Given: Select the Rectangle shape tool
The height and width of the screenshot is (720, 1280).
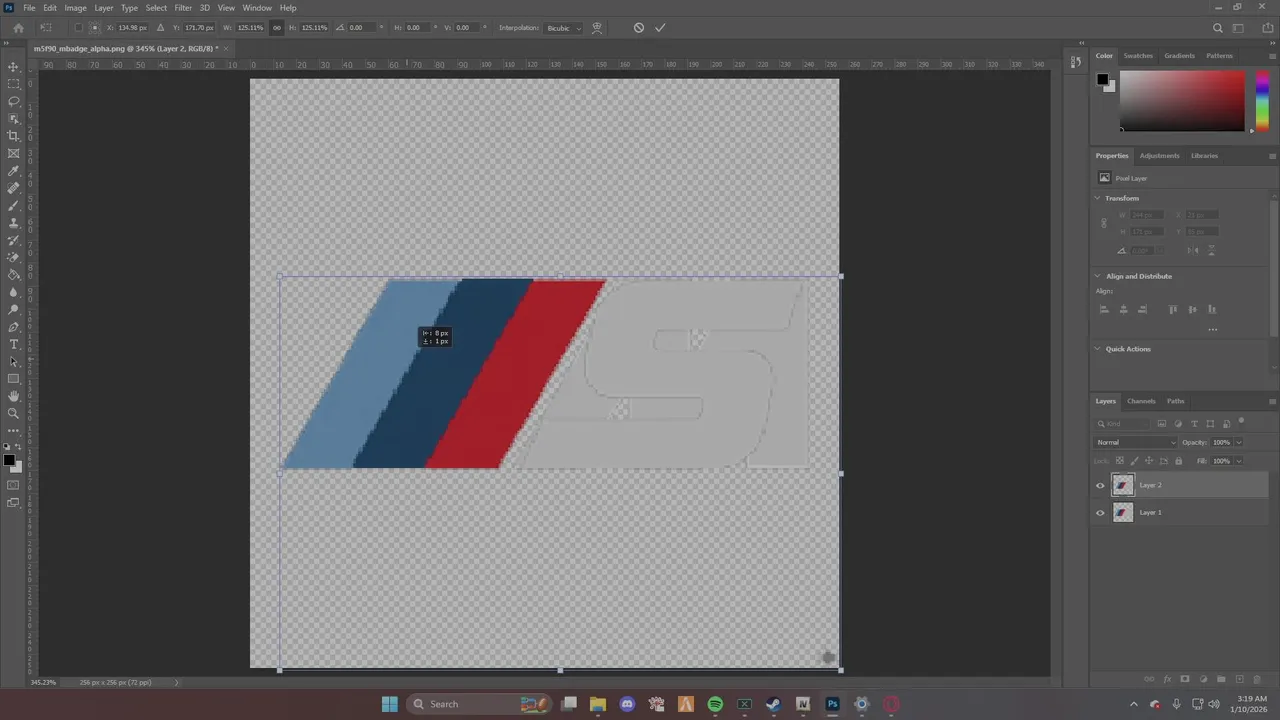Looking at the screenshot, I should point(14,379).
